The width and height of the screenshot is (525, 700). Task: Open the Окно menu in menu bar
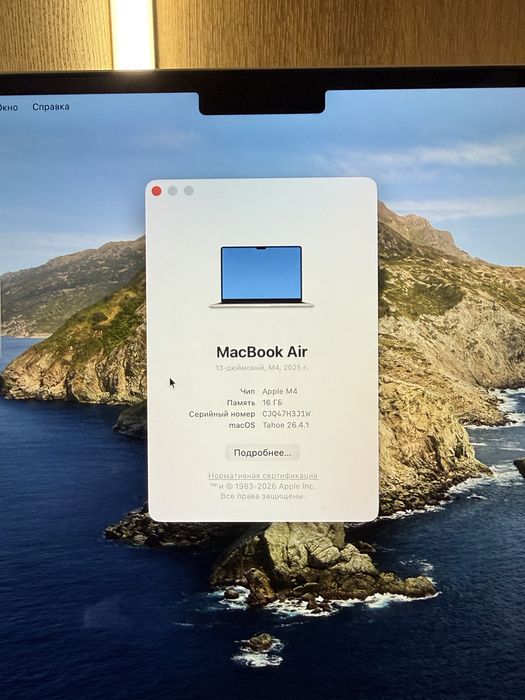point(8,107)
